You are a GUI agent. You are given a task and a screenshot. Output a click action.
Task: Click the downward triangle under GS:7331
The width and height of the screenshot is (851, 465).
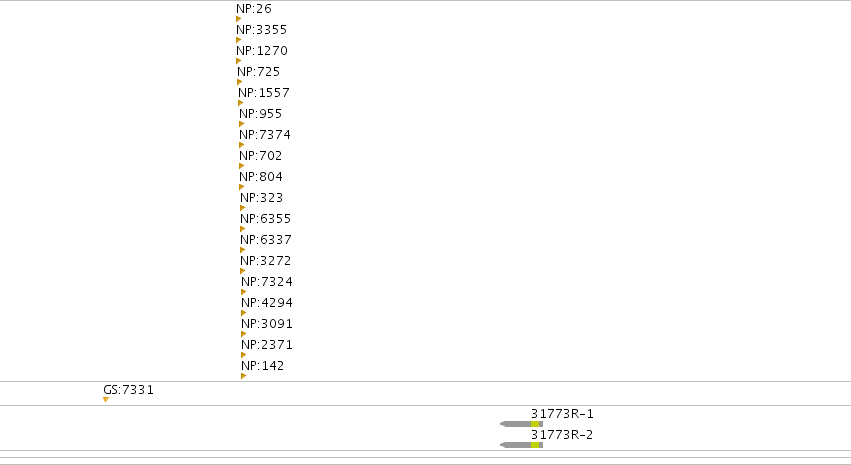pos(106,400)
